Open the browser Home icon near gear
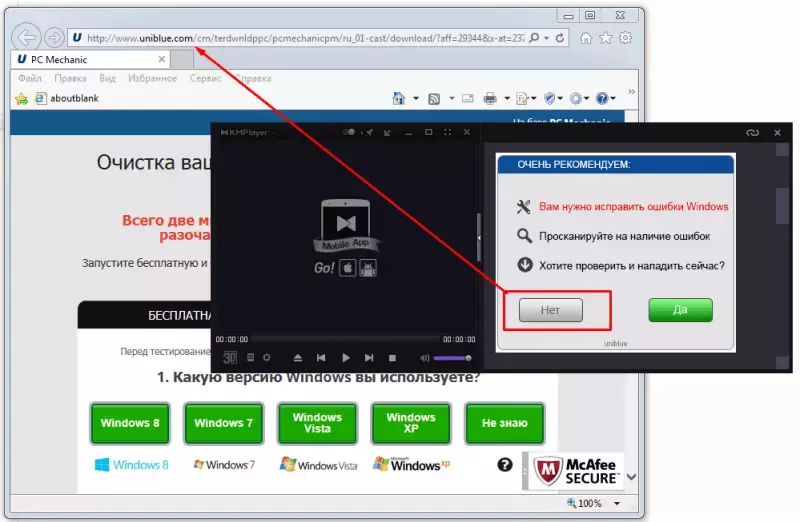Image resolution: width=800 pixels, height=522 pixels. (586, 38)
